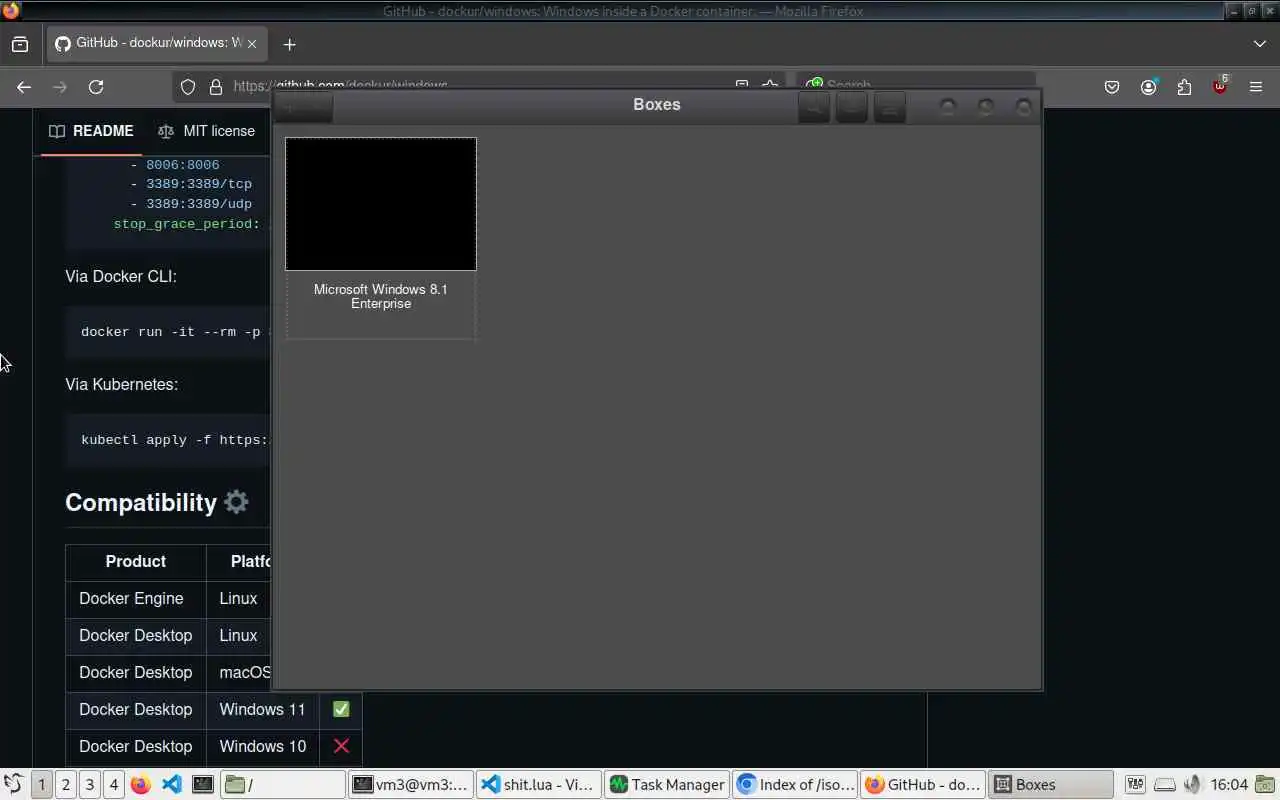Switch to the README tab on GitHub

click(91, 131)
